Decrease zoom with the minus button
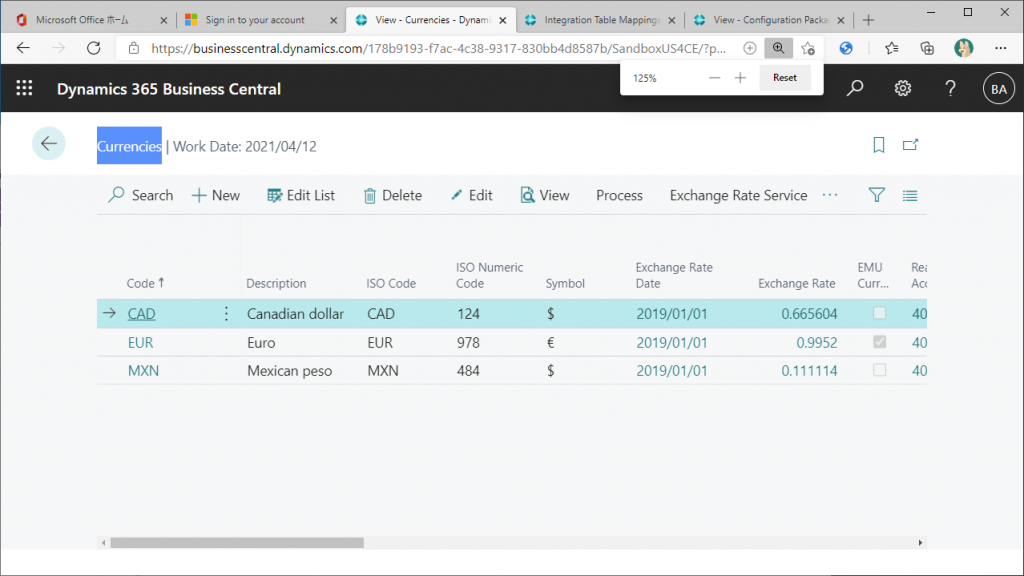Screen dimensions: 1024x576 (714, 78)
